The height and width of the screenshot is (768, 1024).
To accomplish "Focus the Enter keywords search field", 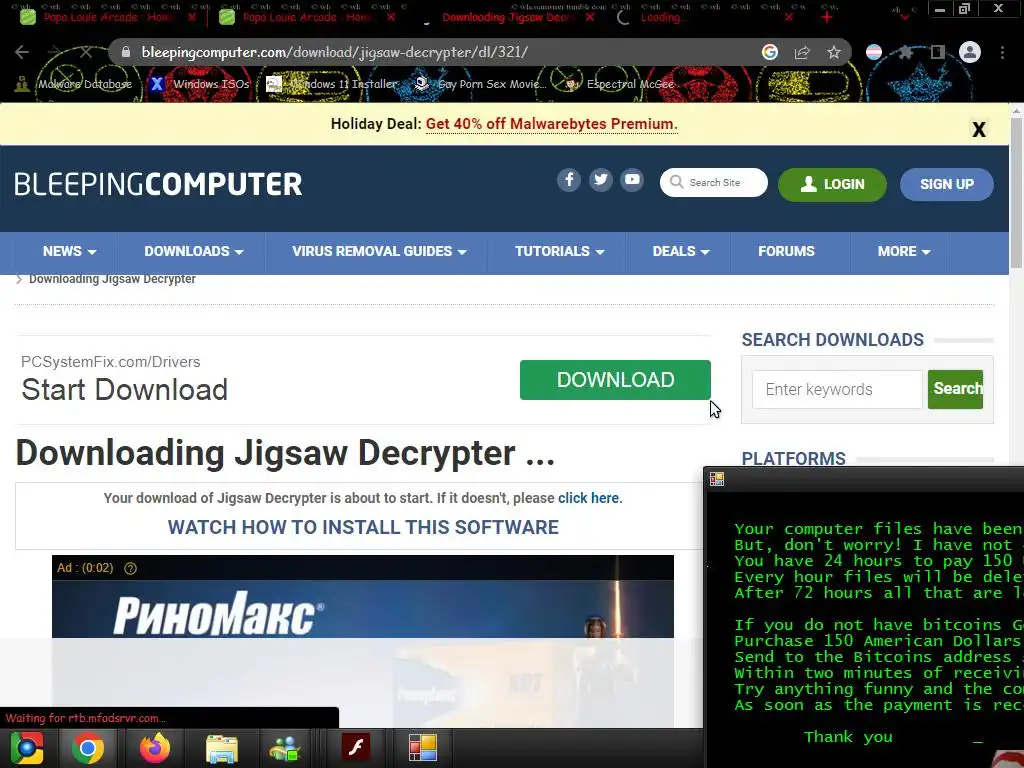I will click(837, 389).
